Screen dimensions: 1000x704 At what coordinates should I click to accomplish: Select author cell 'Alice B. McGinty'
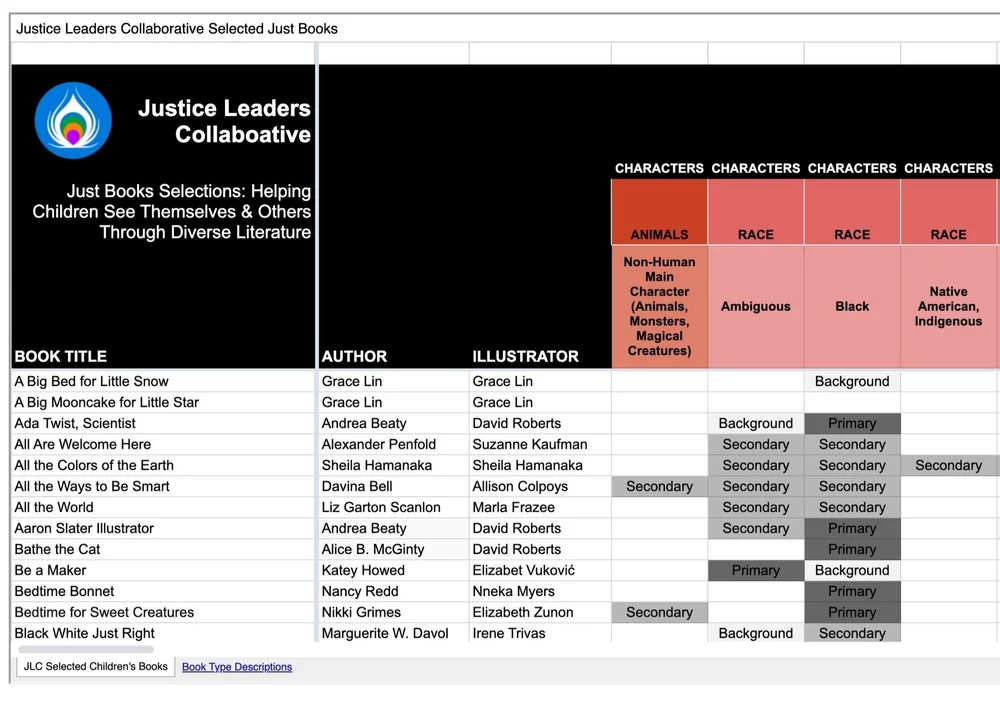393,550
